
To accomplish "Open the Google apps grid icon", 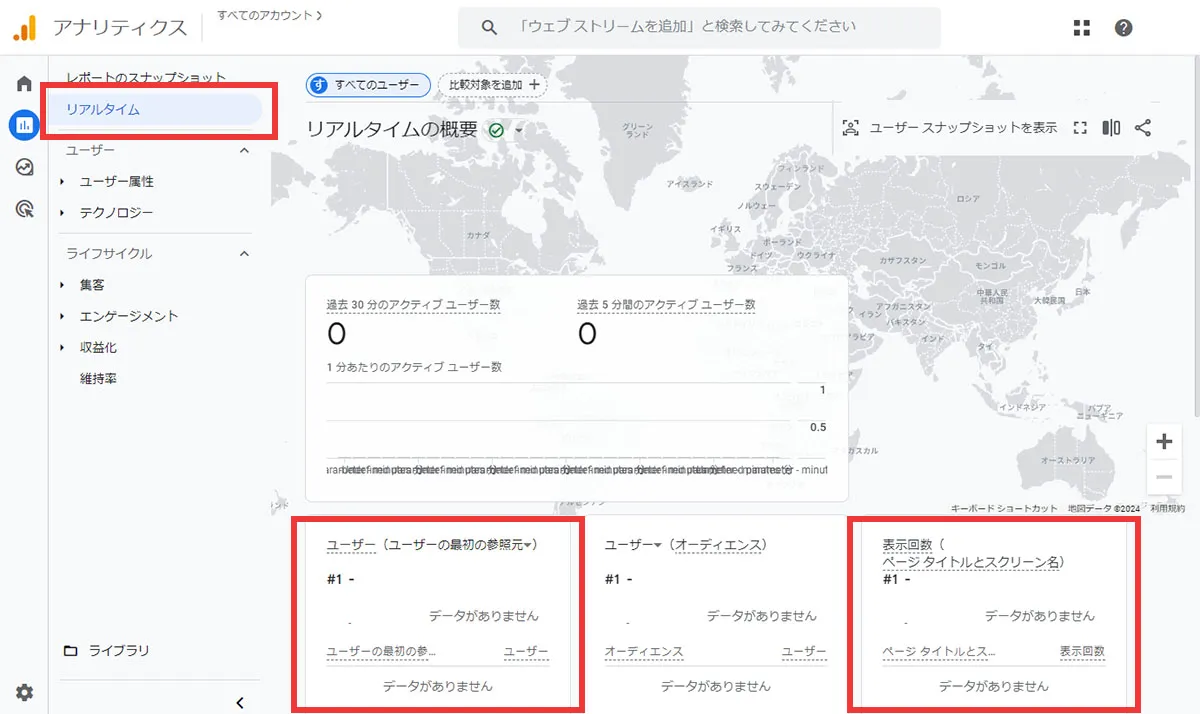I will tap(1081, 28).
